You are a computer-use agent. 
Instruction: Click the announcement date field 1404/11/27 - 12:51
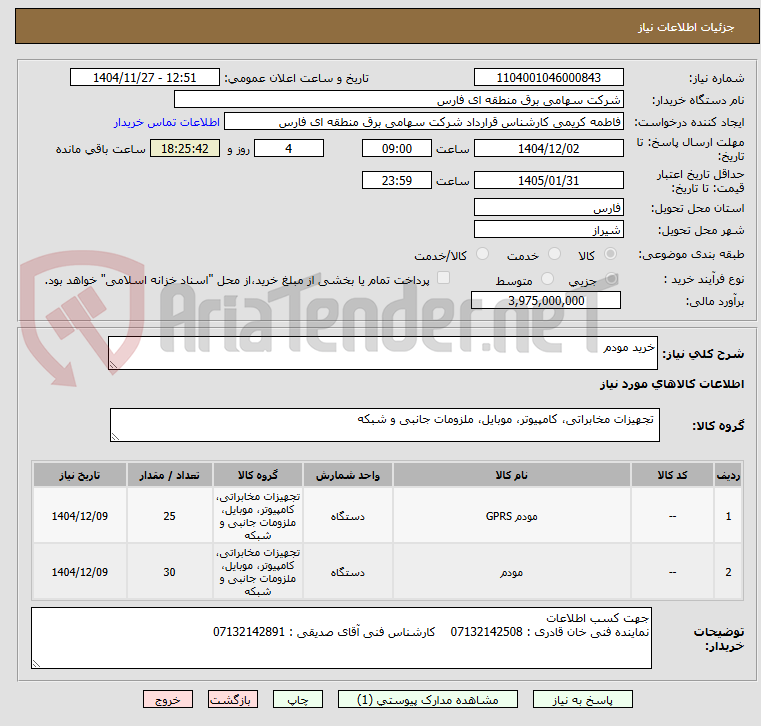click(x=145, y=78)
